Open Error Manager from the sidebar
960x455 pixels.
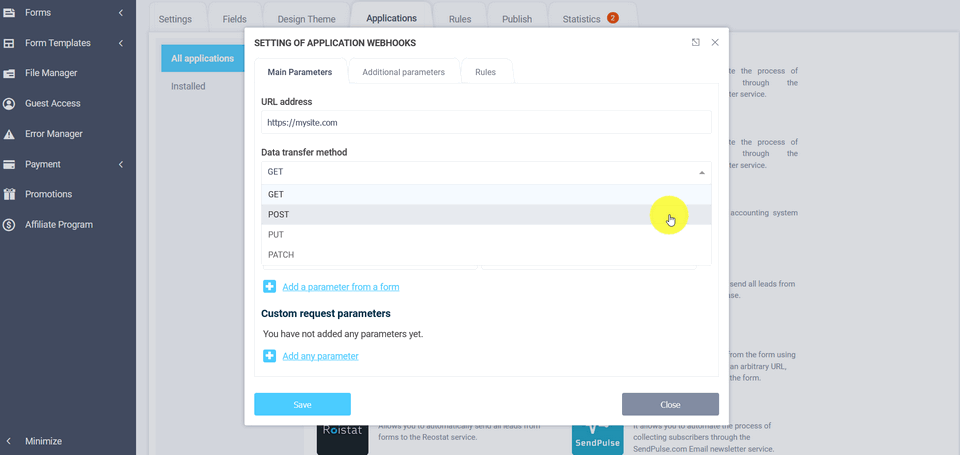[54, 134]
